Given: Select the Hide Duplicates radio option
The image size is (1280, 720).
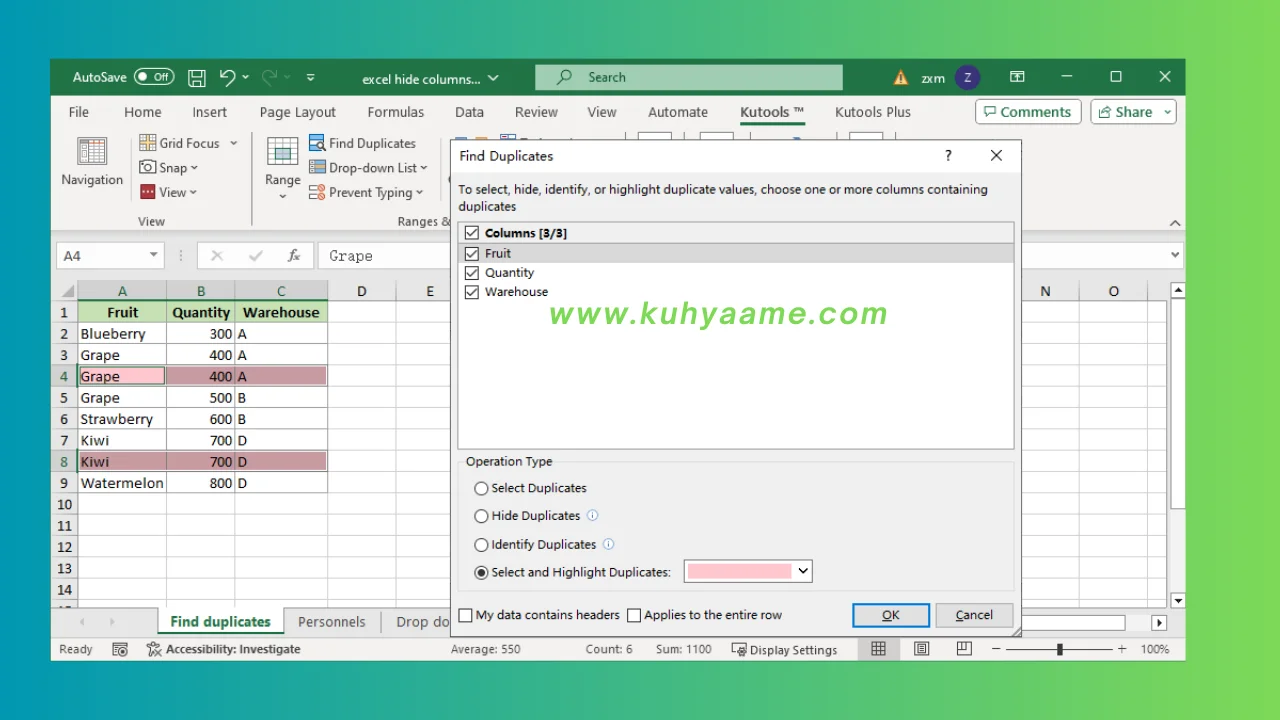Looking at the screenshot, I should [482, 516].
